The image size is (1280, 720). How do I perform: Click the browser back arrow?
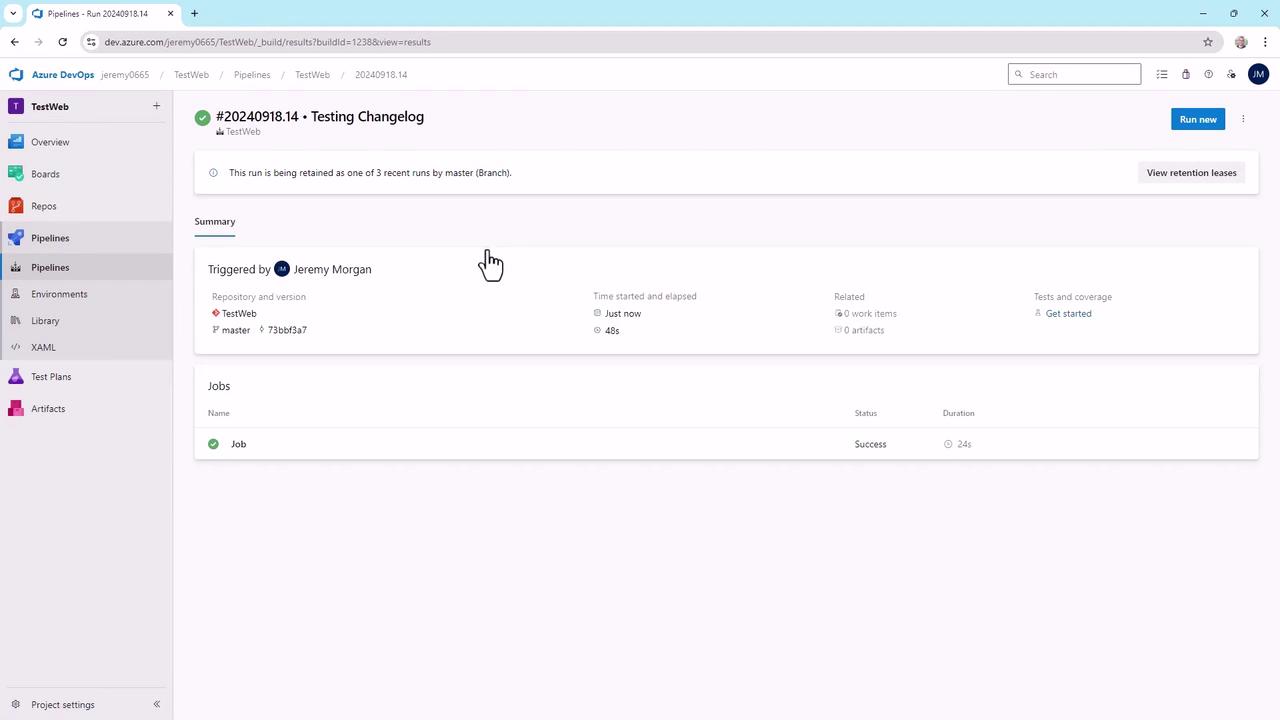tap(14, 42)
